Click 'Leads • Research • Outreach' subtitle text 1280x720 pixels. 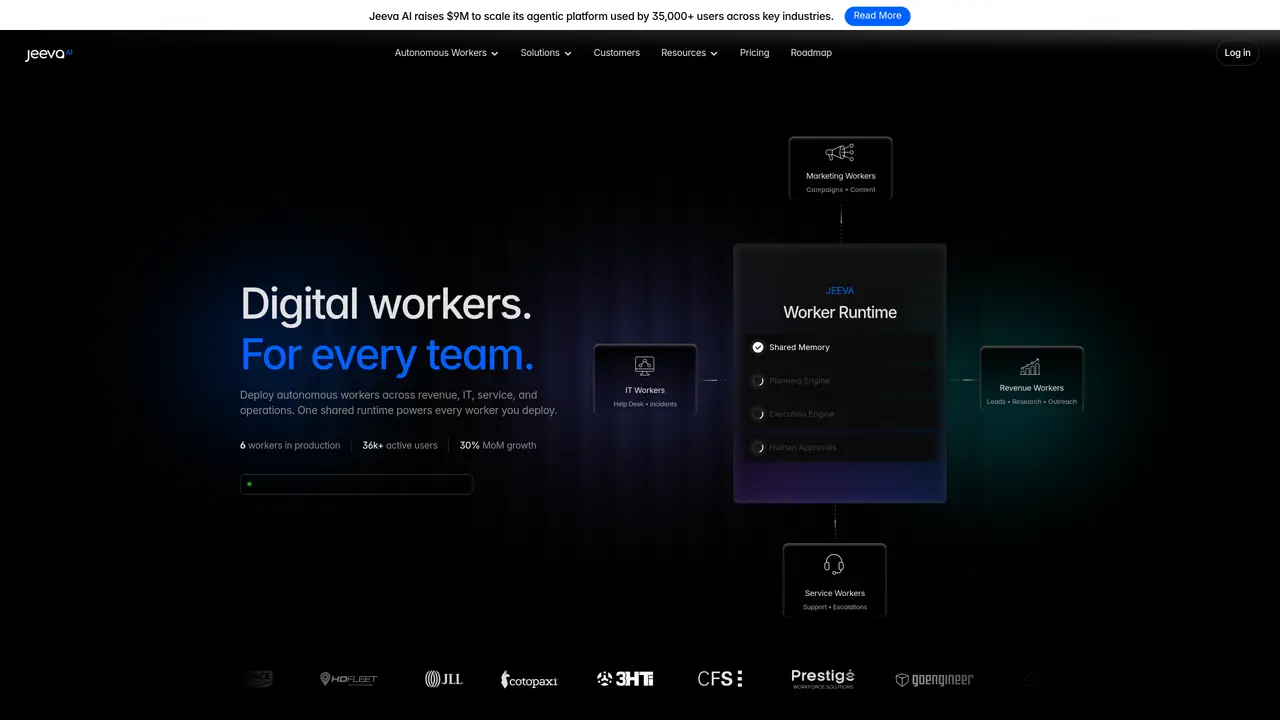[x=1031, y=402]
